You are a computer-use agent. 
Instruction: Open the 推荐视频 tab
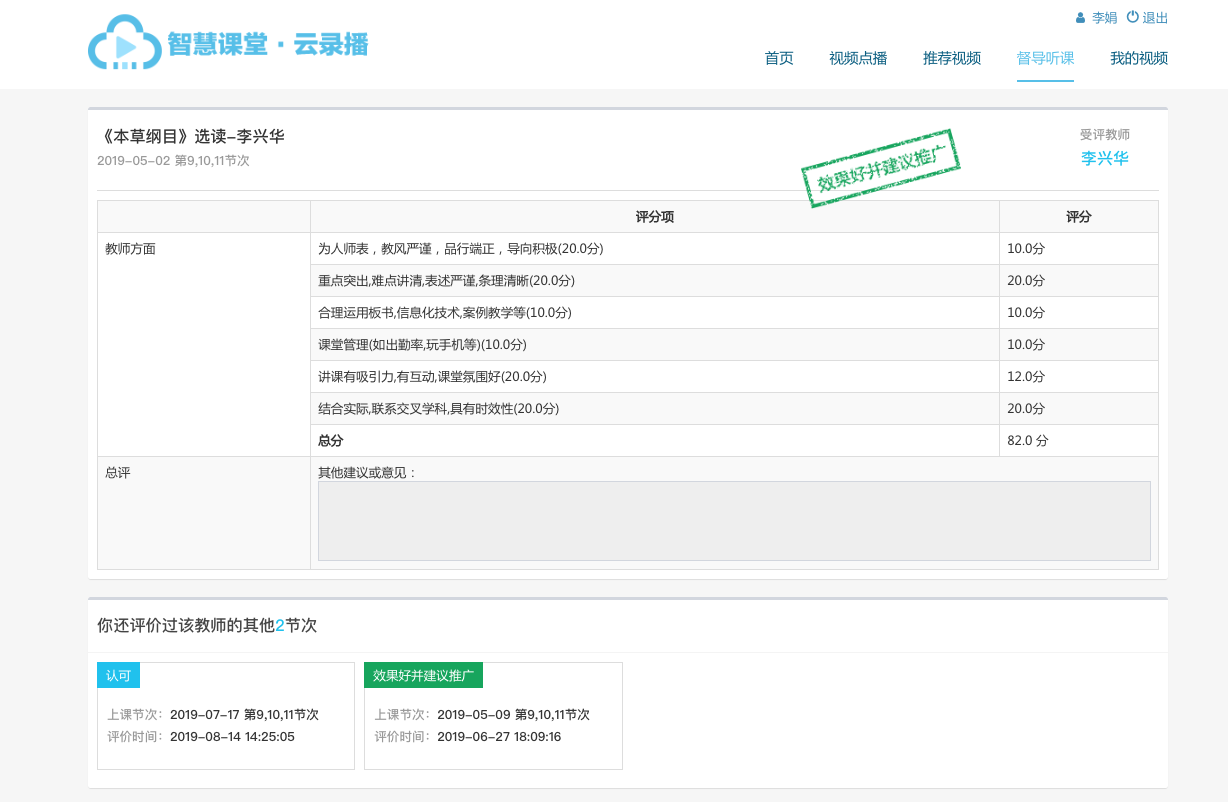point(952,58)
